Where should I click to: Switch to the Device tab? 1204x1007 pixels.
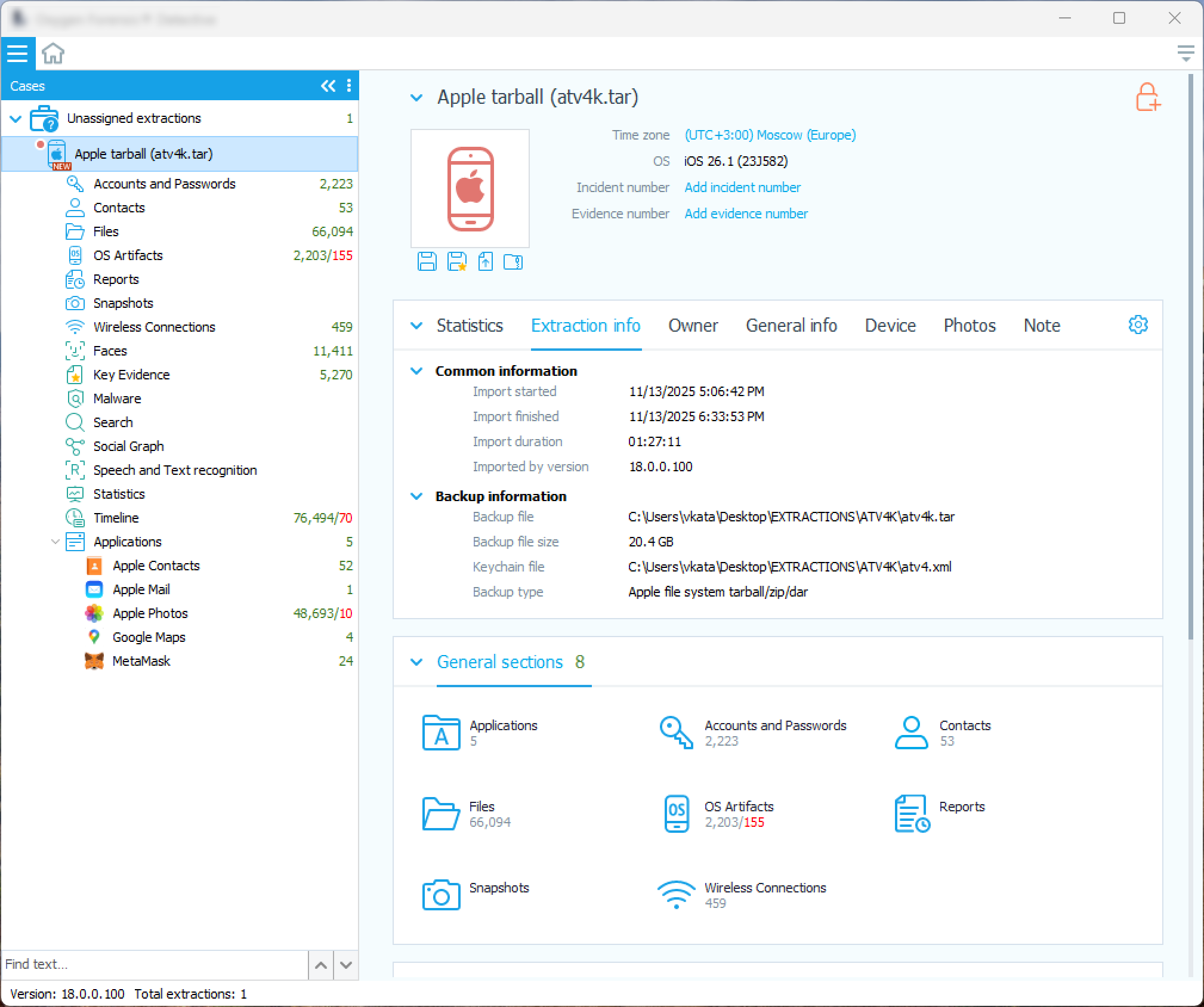[x=890, y=326]
